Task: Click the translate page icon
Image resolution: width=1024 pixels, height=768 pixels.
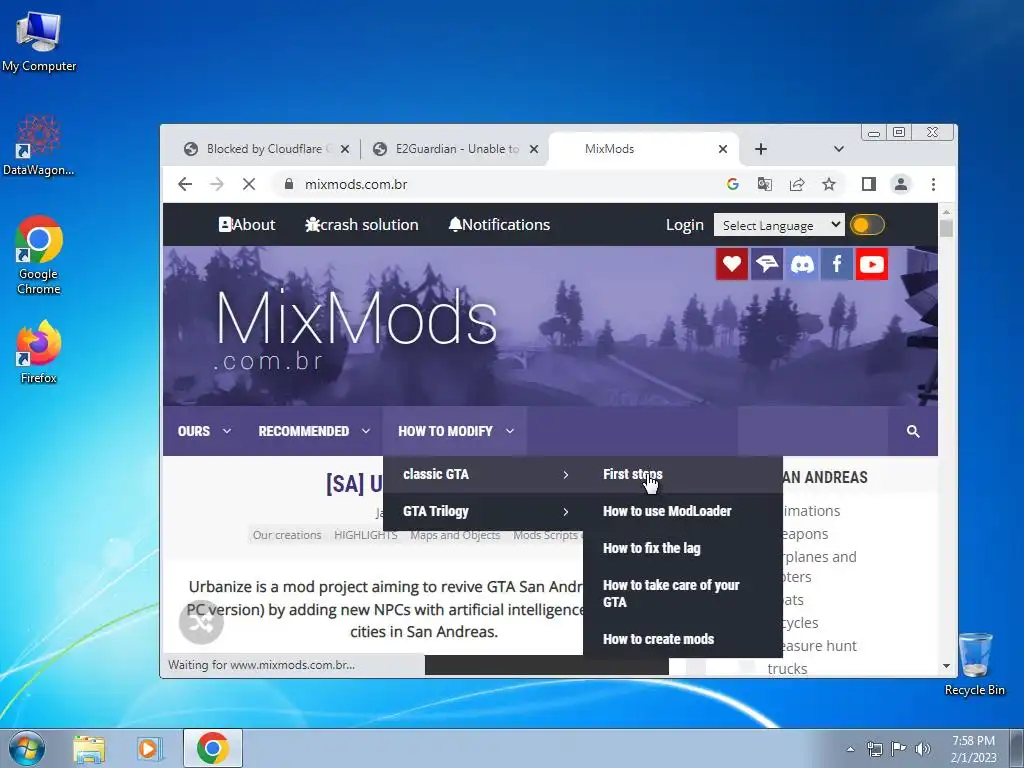Action: [x=765, y=184]
